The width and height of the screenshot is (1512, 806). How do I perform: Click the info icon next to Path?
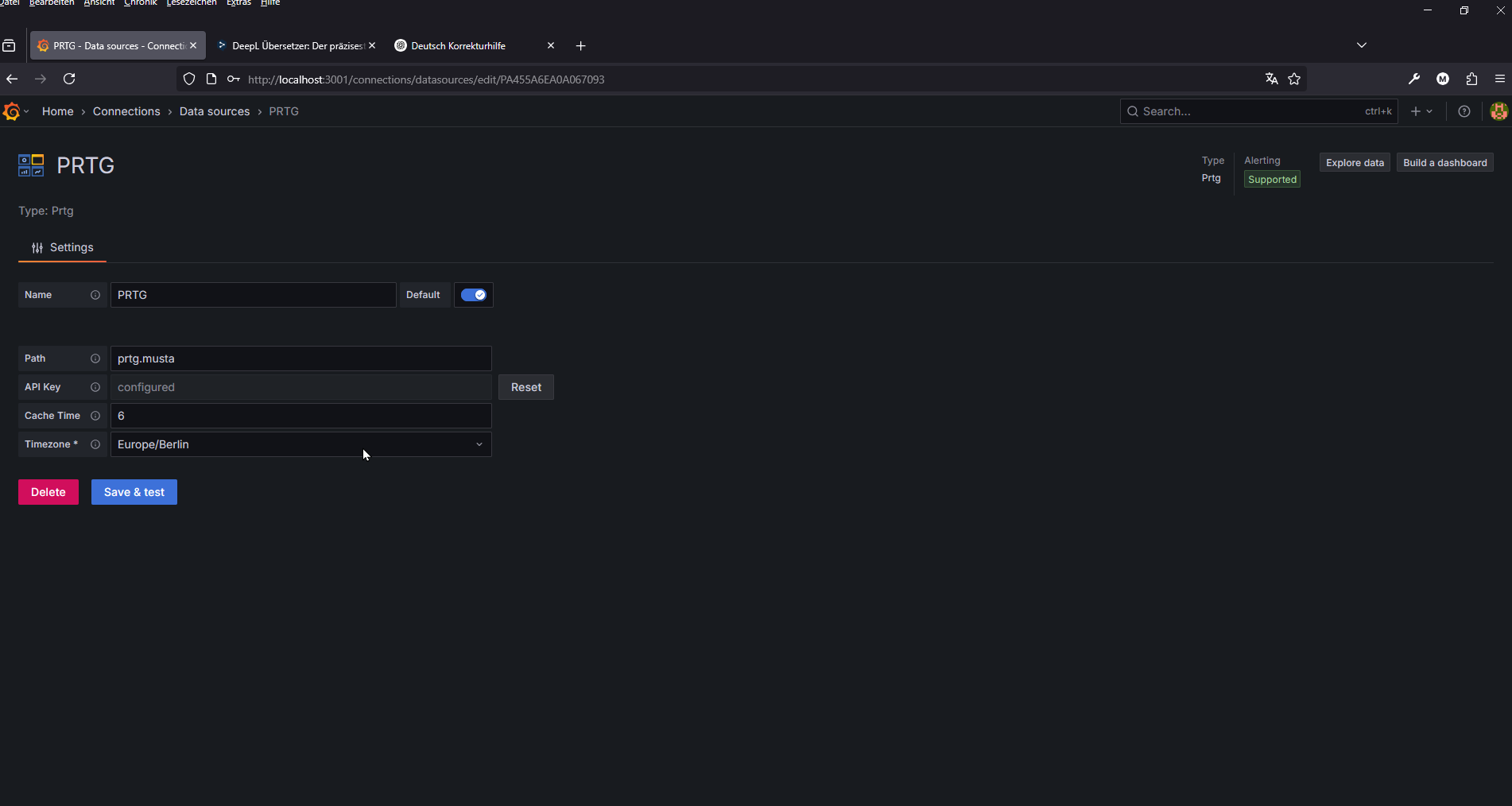[x=95, y=358]
